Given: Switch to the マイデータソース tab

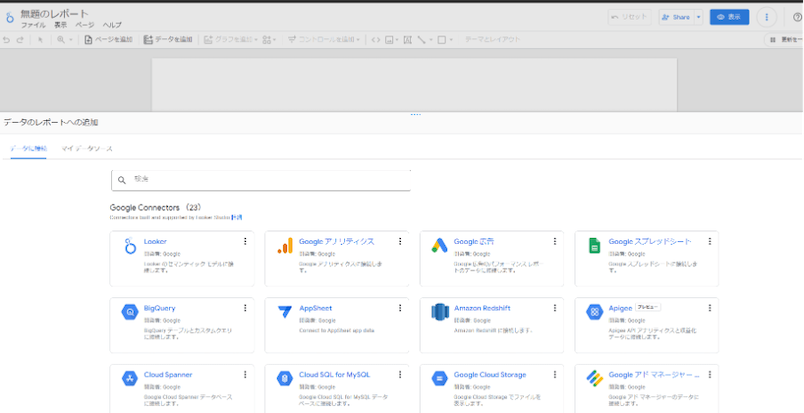Looking at the screenshot, I should [x=87, y=148].
